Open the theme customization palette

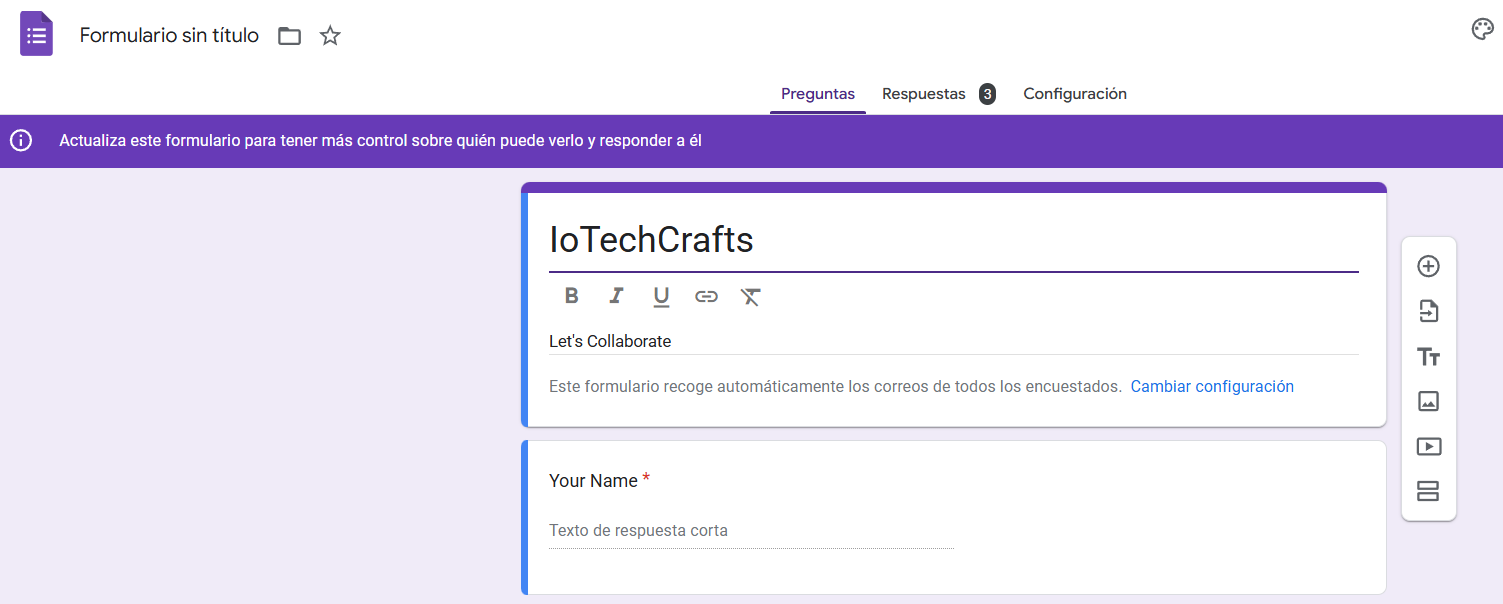pos(1482,29)
